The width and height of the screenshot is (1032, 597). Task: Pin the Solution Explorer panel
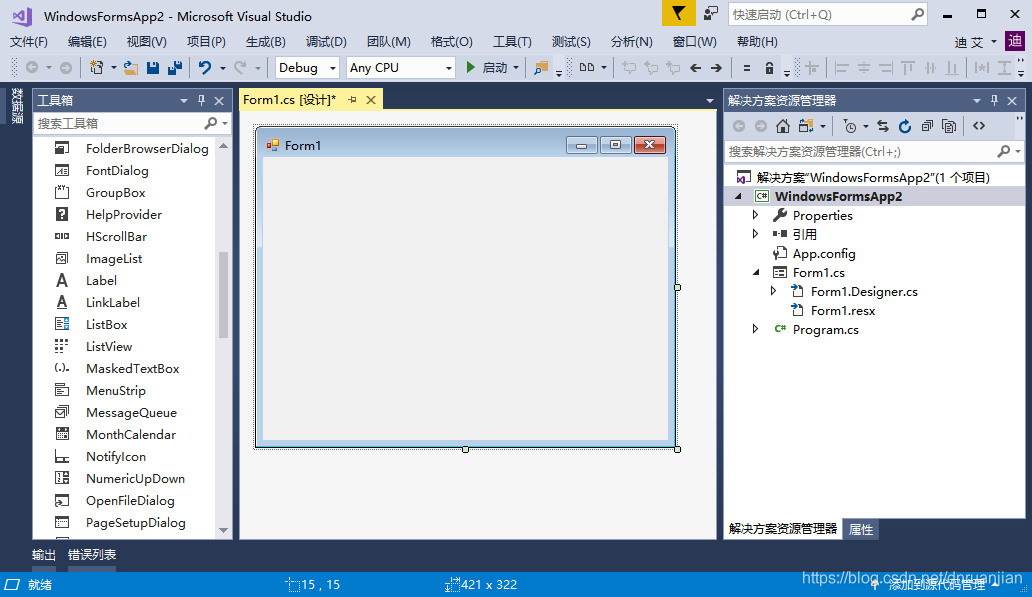(994, 100)
